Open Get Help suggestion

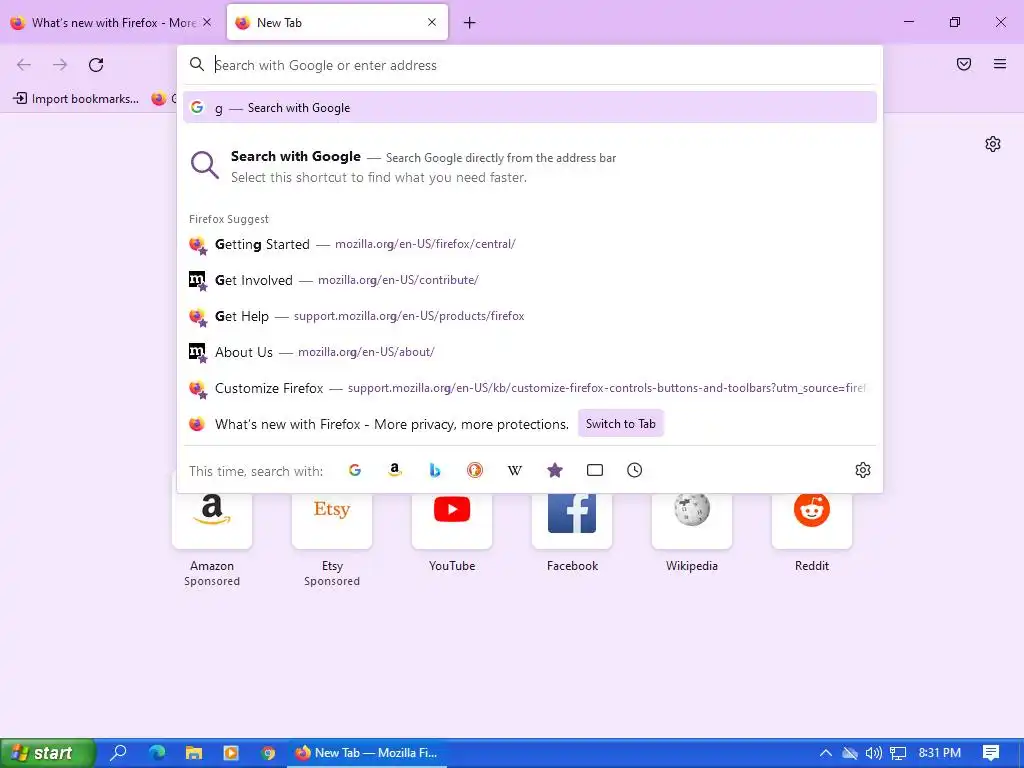coord(530,316)
